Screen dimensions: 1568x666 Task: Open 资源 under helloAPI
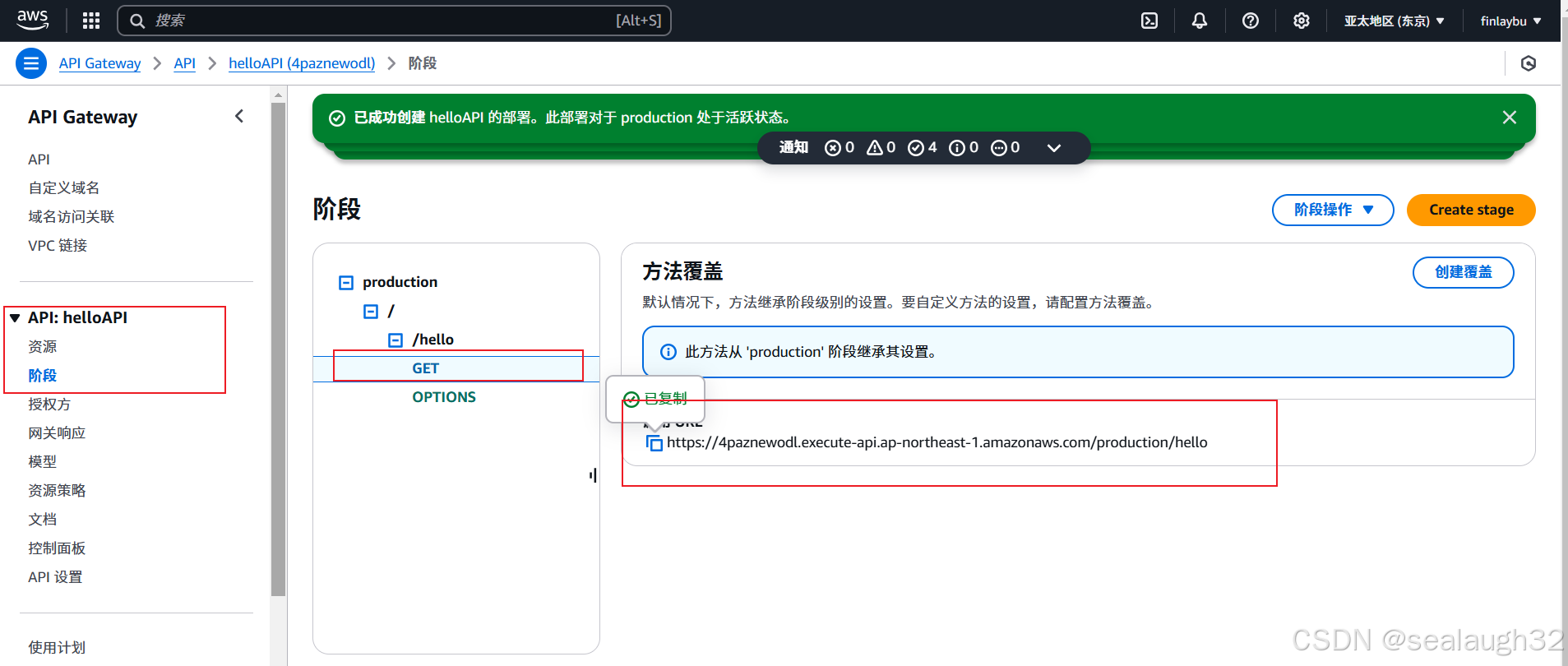(43, 347)
